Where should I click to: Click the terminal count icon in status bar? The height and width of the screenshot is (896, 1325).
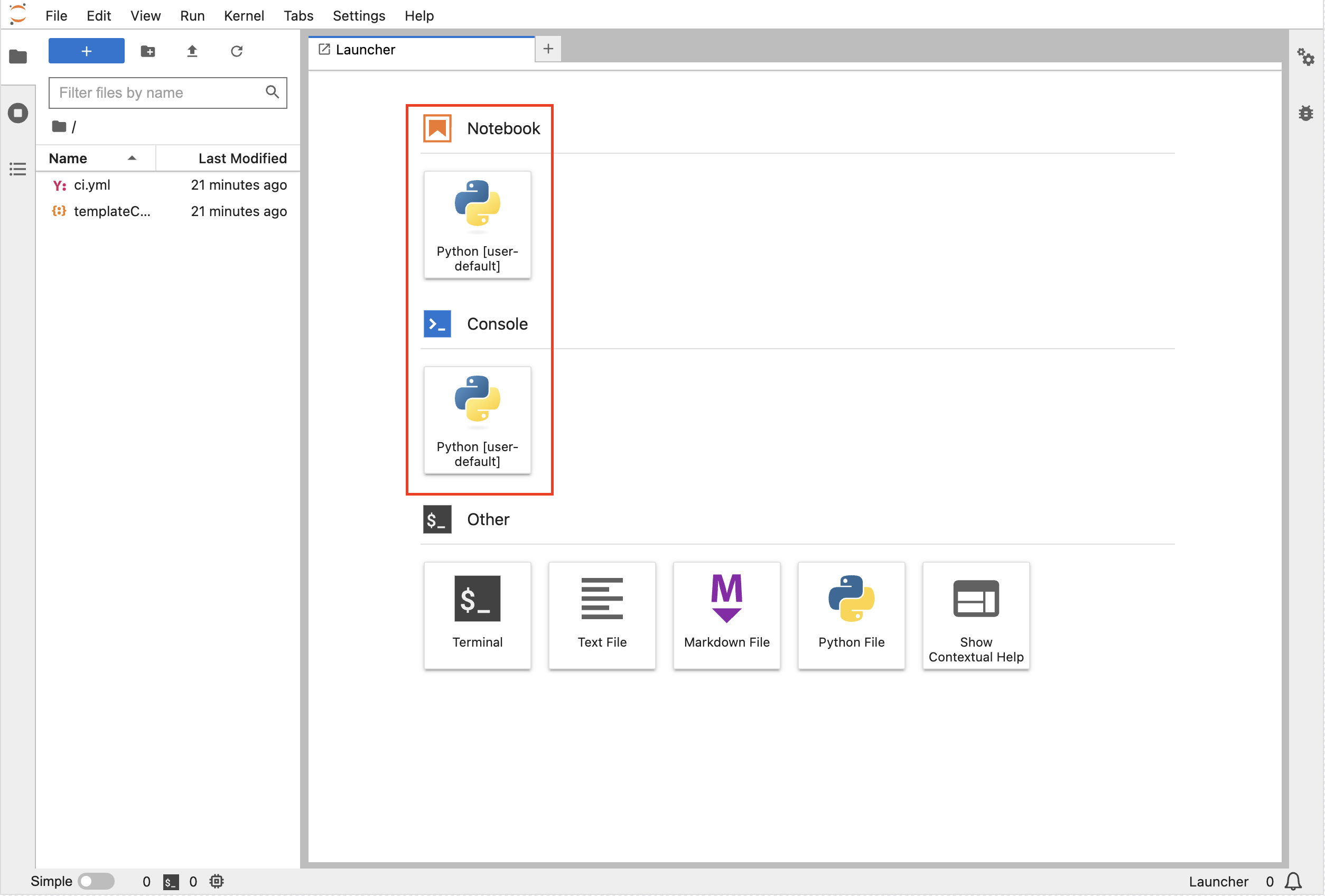pyautogui.click(x=171, y=882)
